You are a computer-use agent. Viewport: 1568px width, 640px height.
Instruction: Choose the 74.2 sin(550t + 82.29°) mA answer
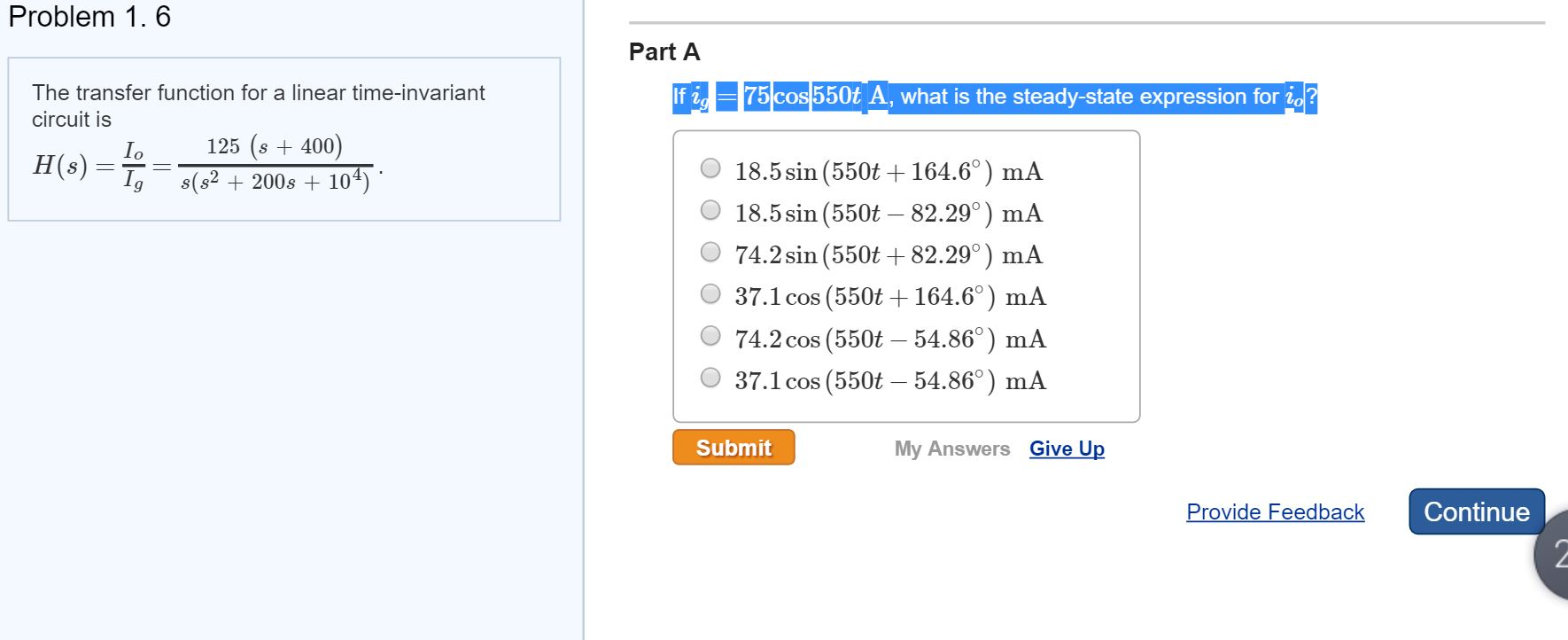click(710, 251)
